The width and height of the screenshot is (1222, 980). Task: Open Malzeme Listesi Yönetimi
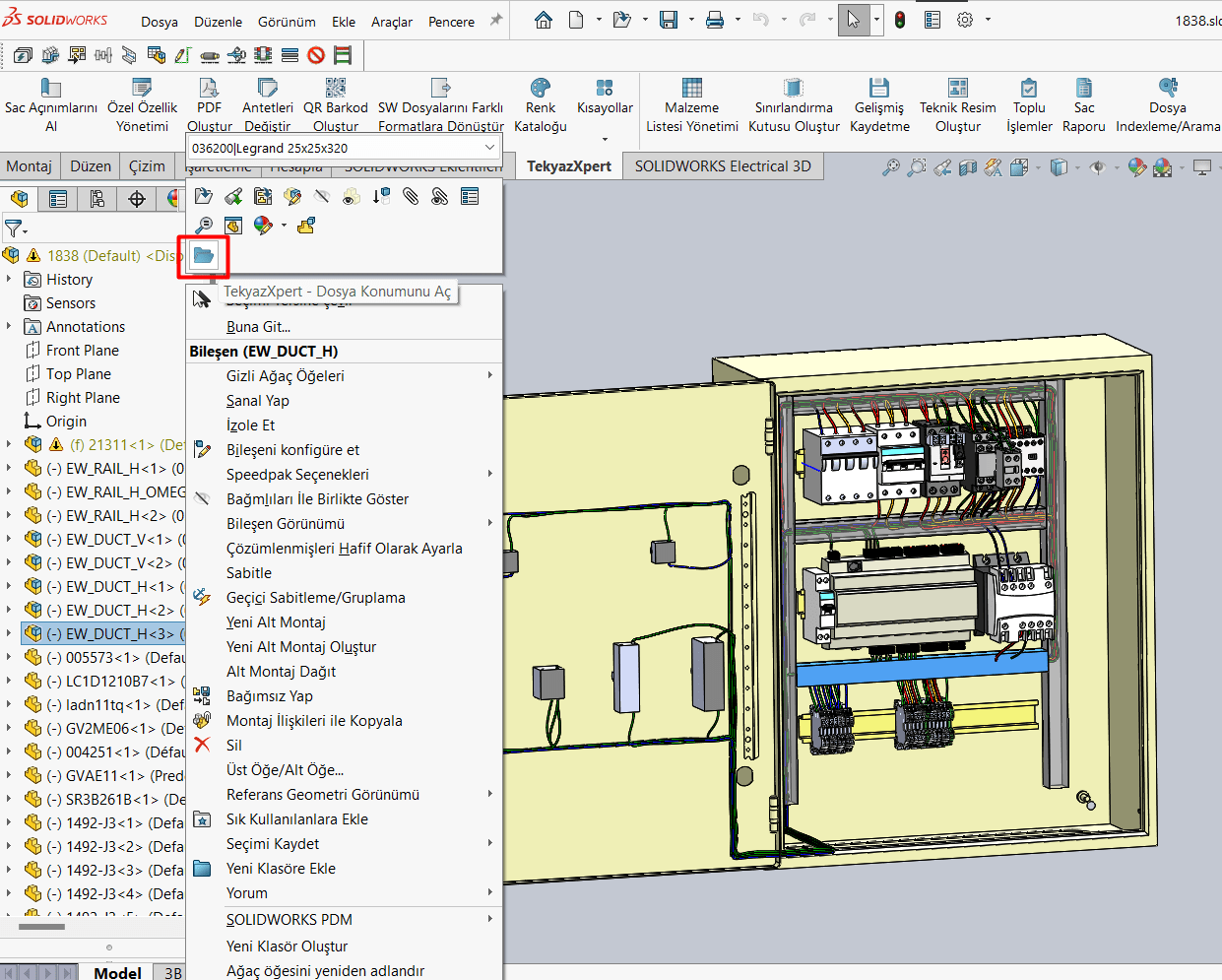[692, 105]
